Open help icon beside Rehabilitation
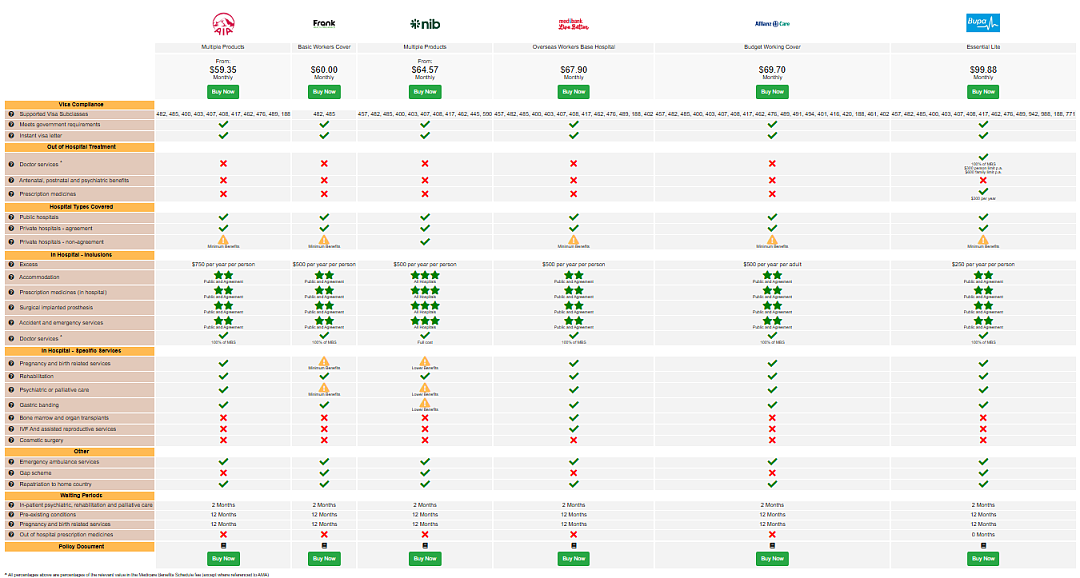 [11, 376]
